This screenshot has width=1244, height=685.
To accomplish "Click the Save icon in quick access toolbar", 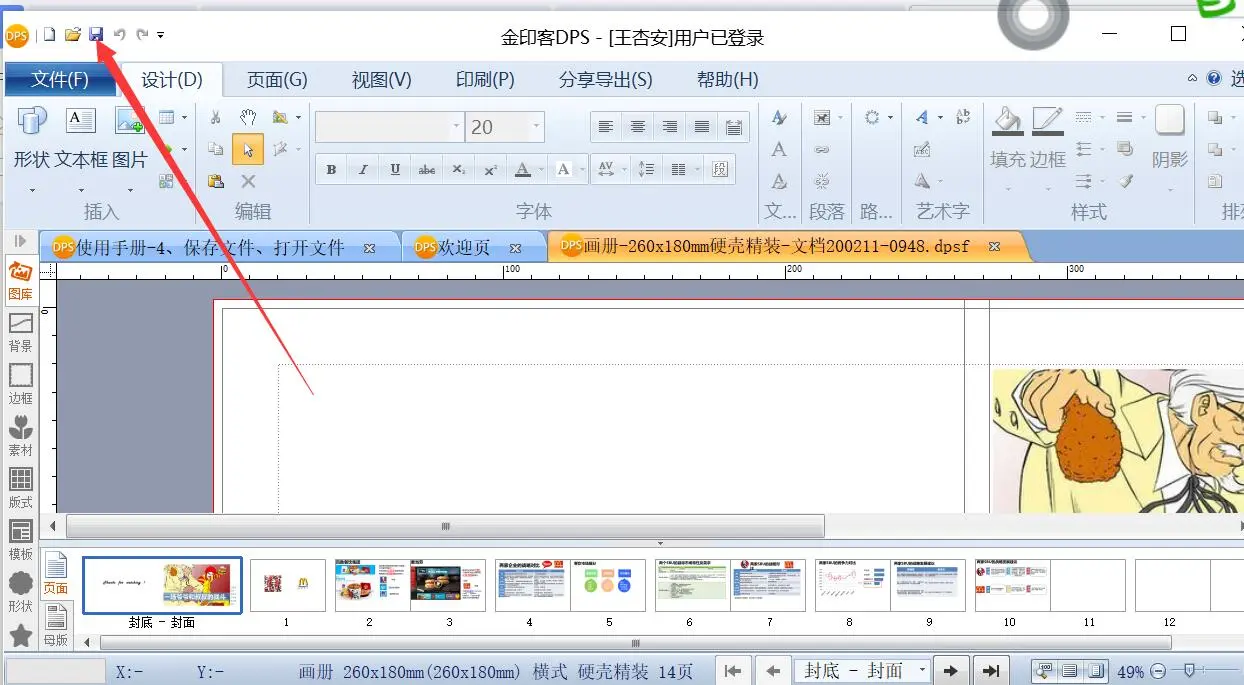I will 96,35.
